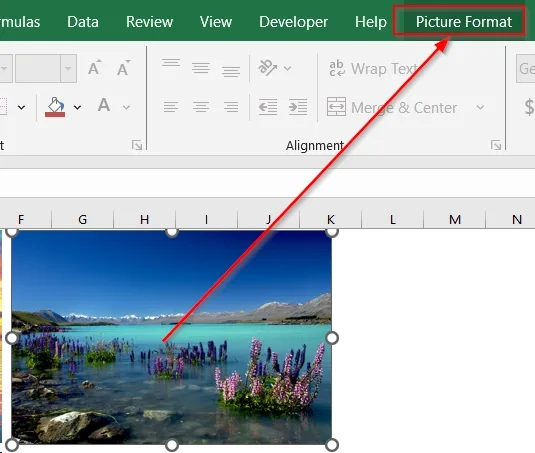Select column L header
535x453 pixels.
pyautogui.click(x=392, y=219)
